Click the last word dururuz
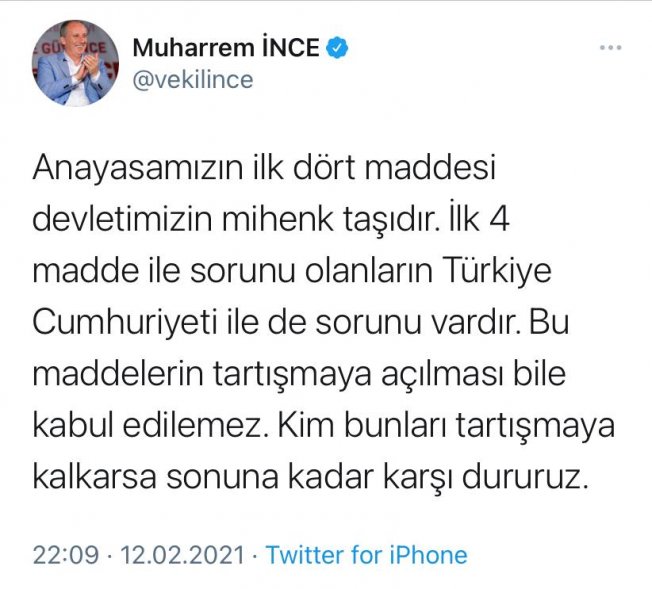Image resolution: width=652 pixels, height=589 pixels. click(526, 477)
